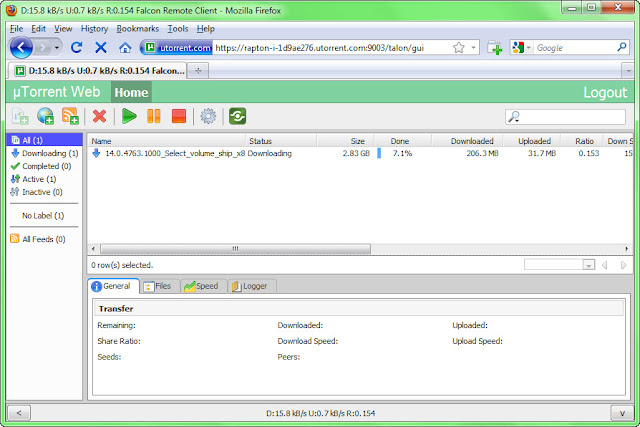This screenshot has width=640, height=427.
Task: Open the back/forward history dropdown arrow
Action: tap(57, 48)
